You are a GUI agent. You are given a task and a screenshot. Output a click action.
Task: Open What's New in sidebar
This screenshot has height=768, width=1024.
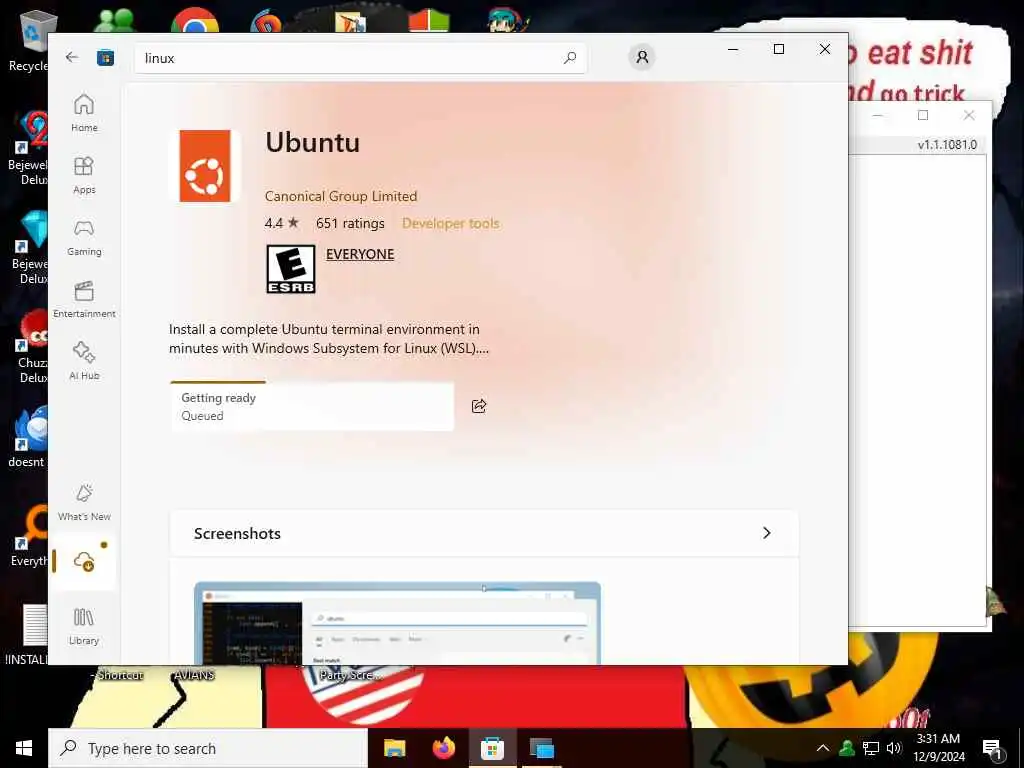click(x=84, y=502)
